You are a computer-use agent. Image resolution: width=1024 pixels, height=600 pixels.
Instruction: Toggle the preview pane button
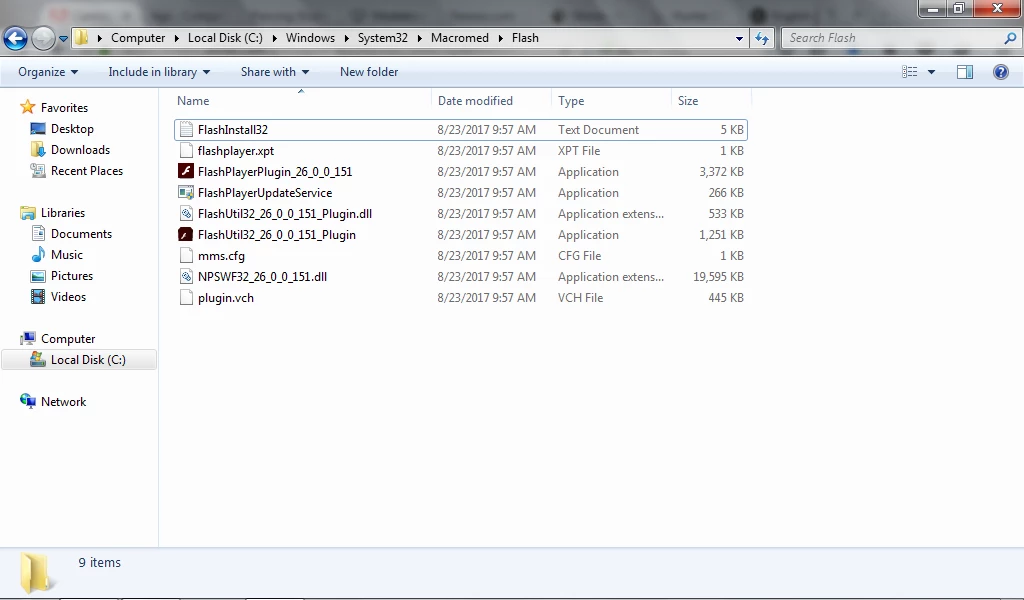(965, 72)
